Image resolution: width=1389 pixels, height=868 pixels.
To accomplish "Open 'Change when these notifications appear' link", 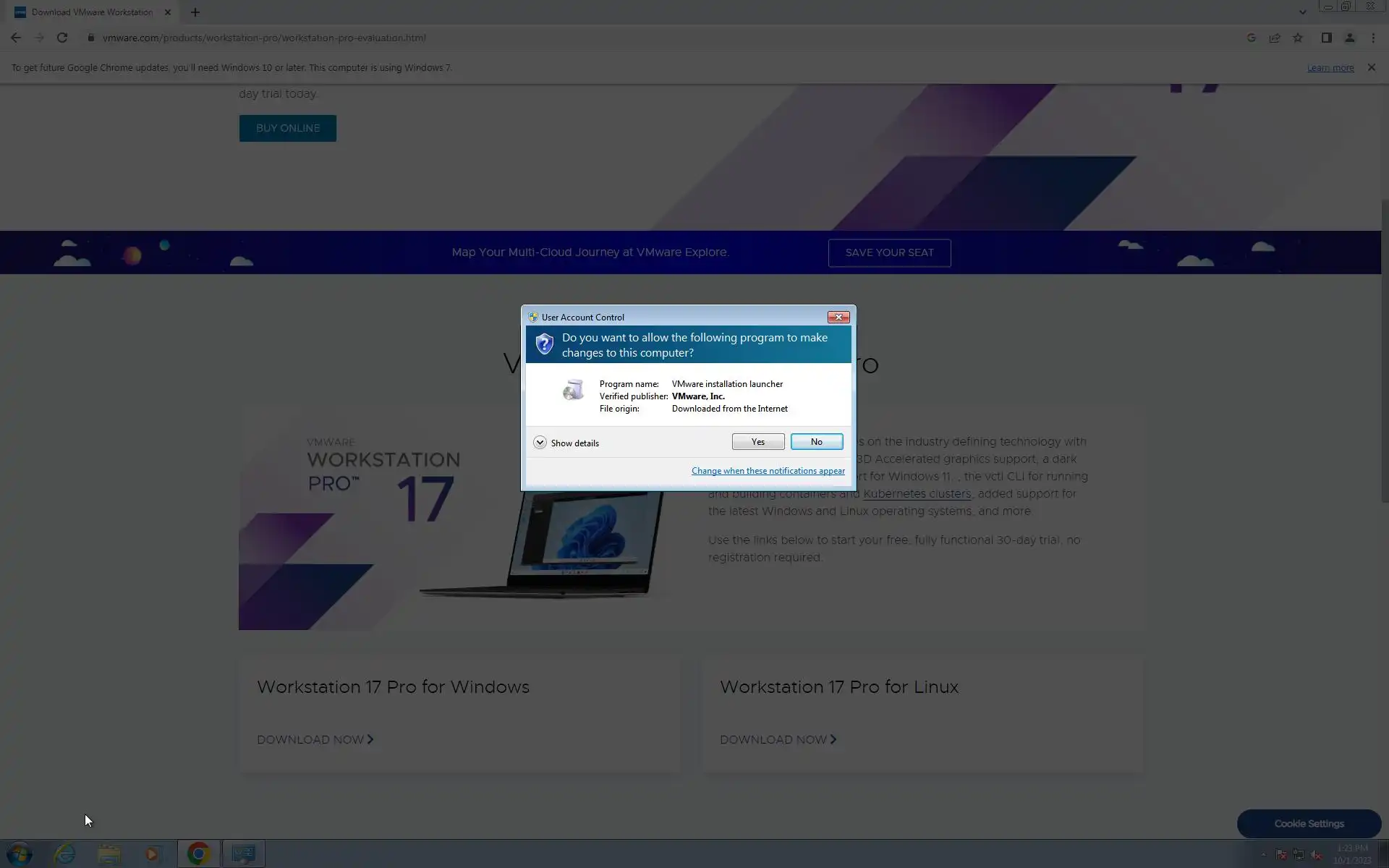I will tap(768, 471).
